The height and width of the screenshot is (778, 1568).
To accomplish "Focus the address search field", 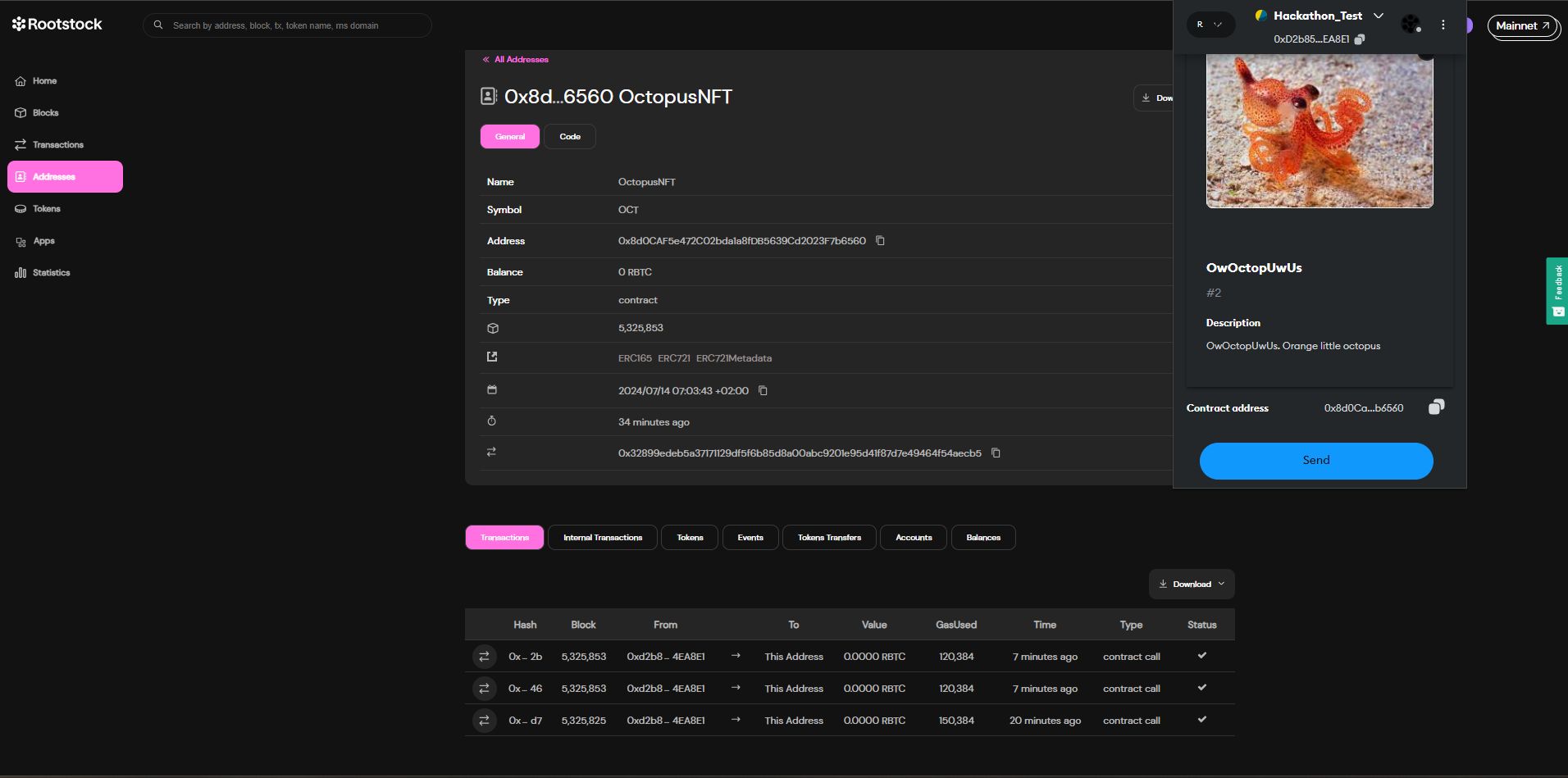I will (287, 25).
